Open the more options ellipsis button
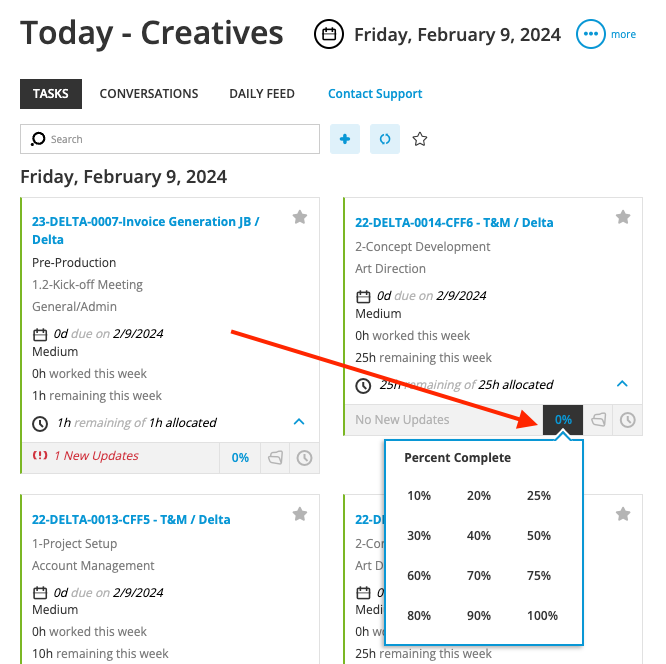The width and height of the screenshot is (666, 664). 591,34
